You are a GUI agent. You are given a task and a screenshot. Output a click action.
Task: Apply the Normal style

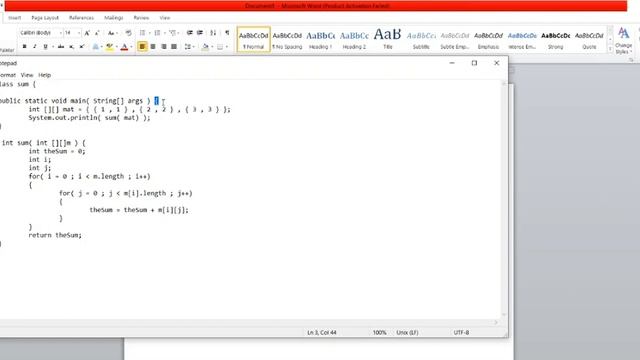click(253, 40)
